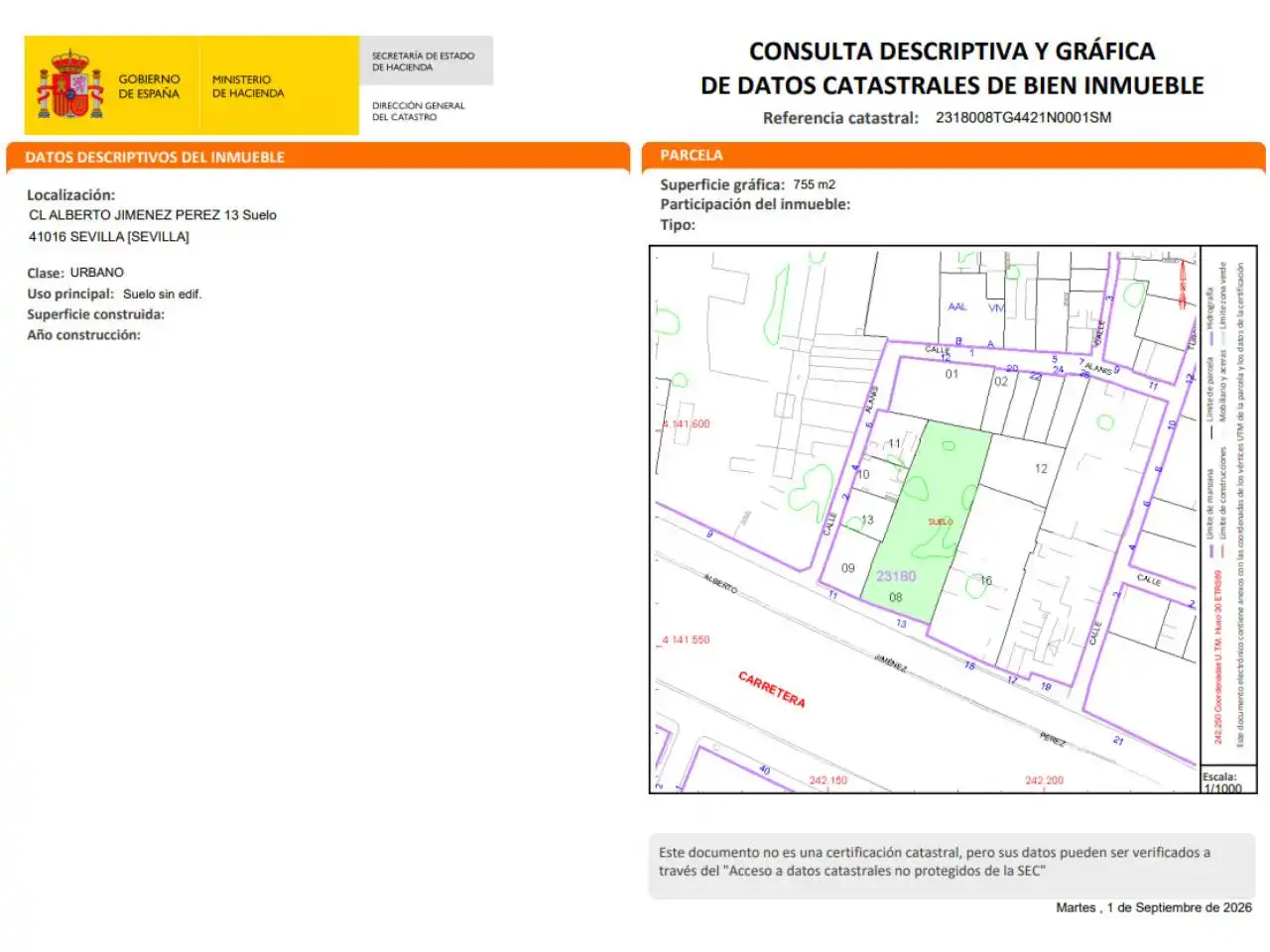Click 'DIRECCIÓN GENERAL DEL CATASTRO' text

[418, 111]
